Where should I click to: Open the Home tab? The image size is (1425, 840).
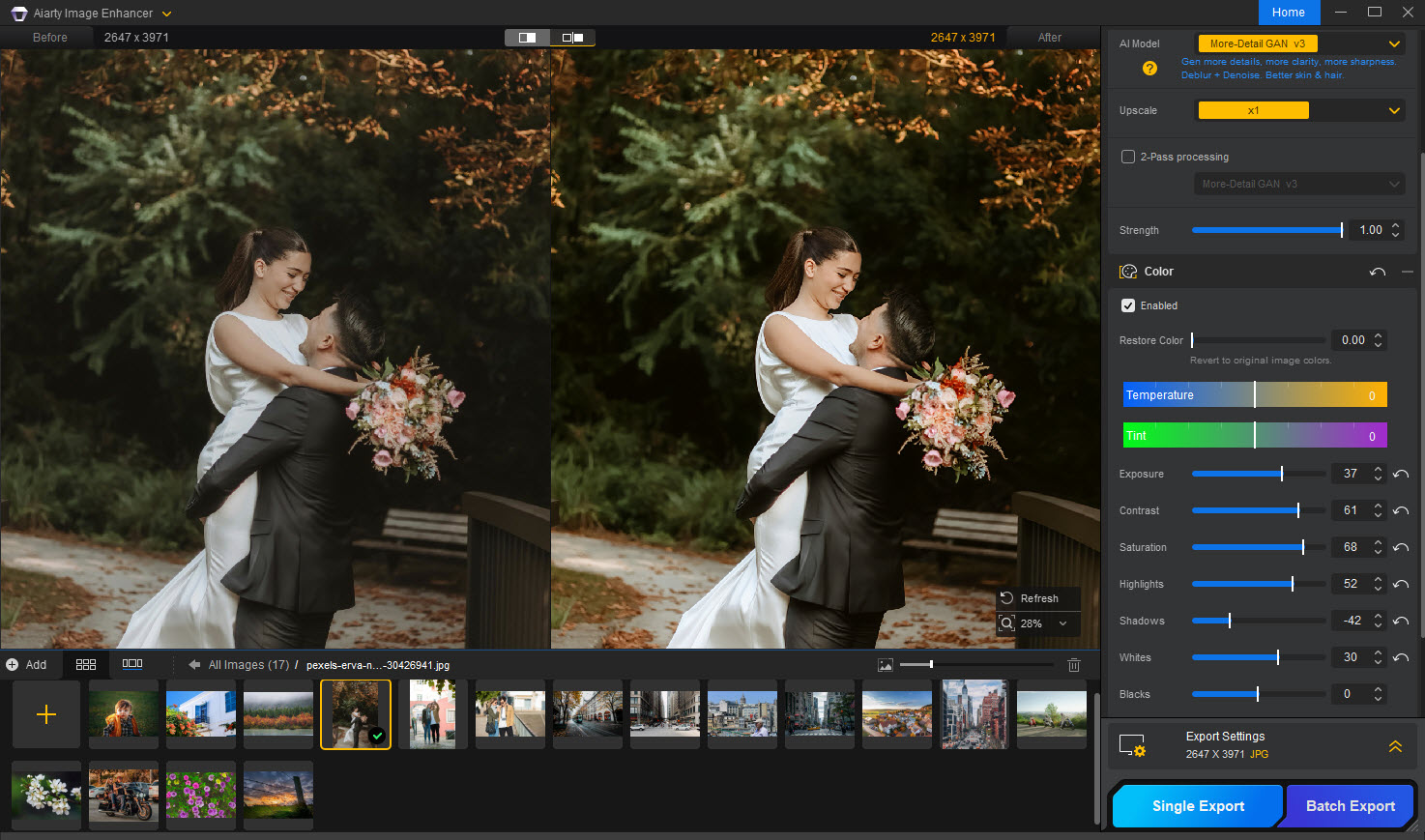1288,13
